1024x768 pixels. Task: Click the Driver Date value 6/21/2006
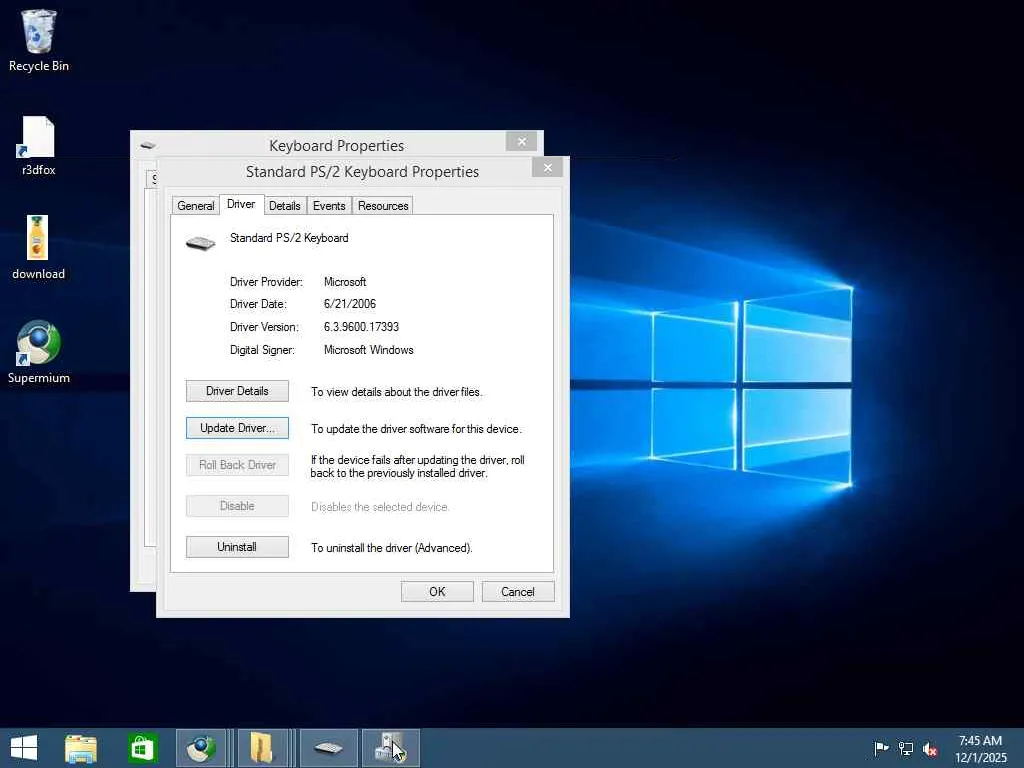tap(349, 304)
